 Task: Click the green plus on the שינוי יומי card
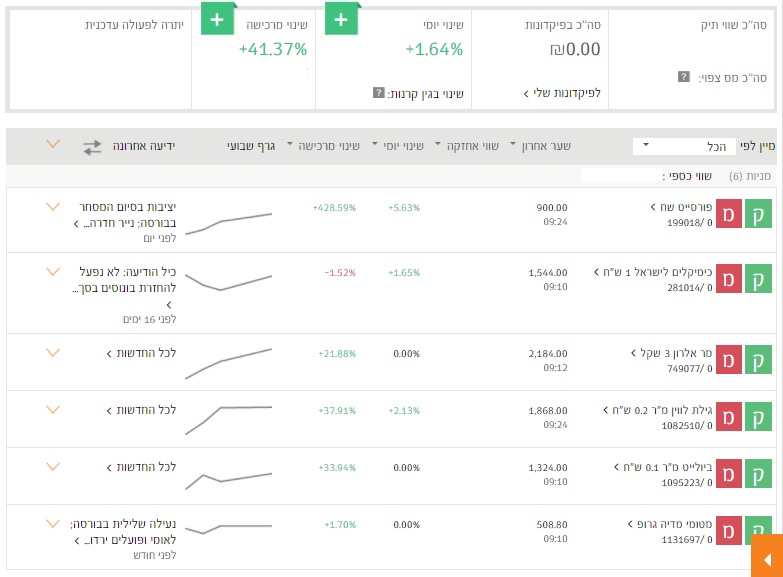(x=341, y=19)
